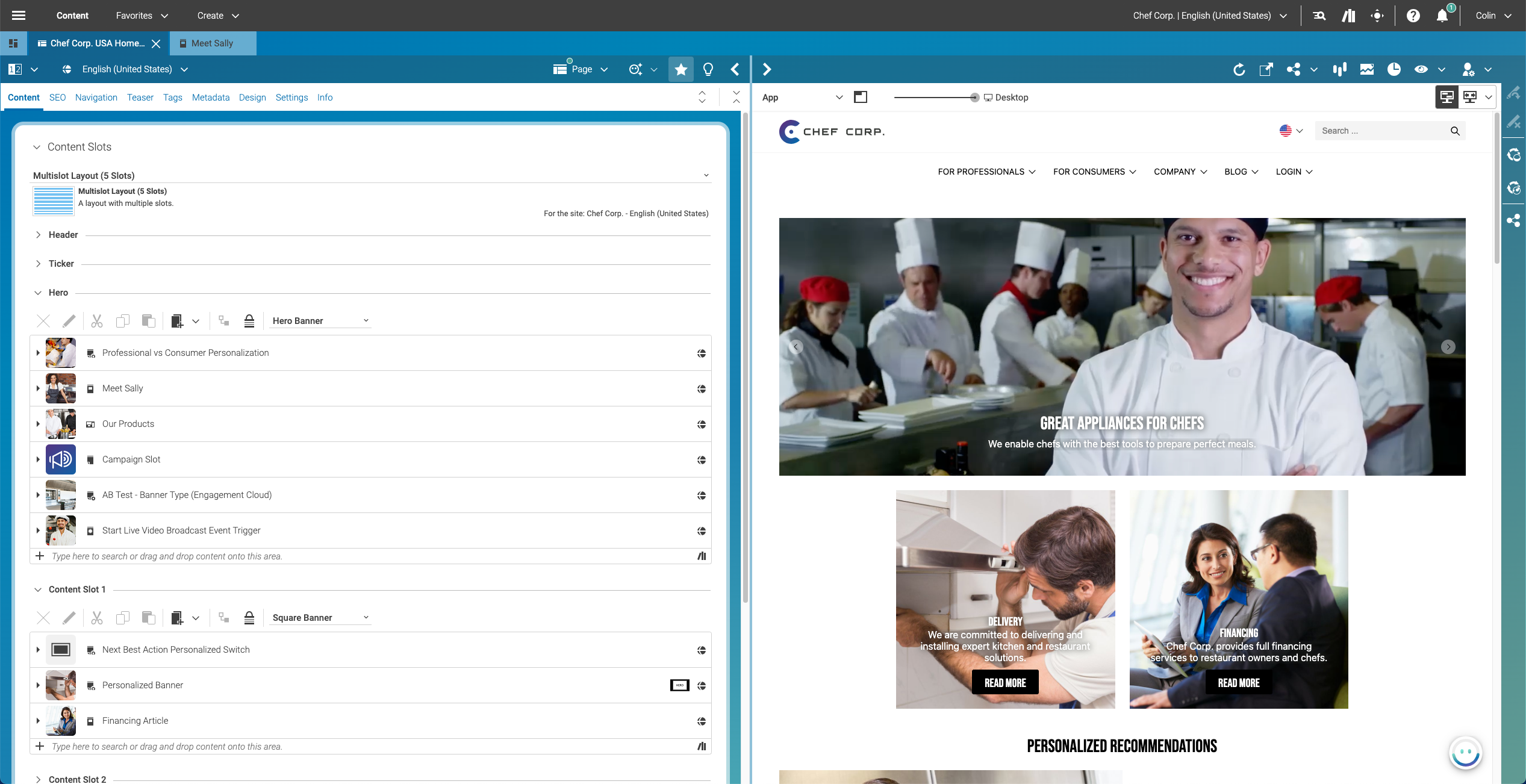Toggle the document forms 1|2 view button
1526x784 pixels.
[16, 69]
